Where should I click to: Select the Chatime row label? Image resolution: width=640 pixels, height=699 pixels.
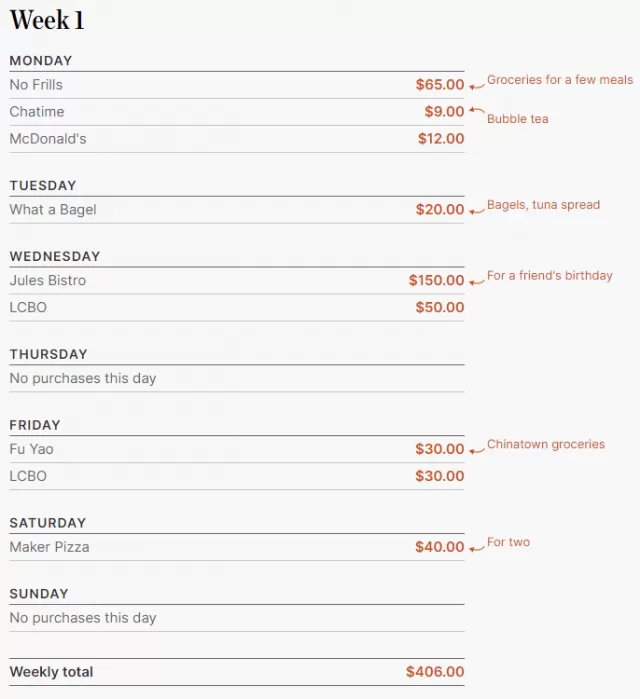37,111
